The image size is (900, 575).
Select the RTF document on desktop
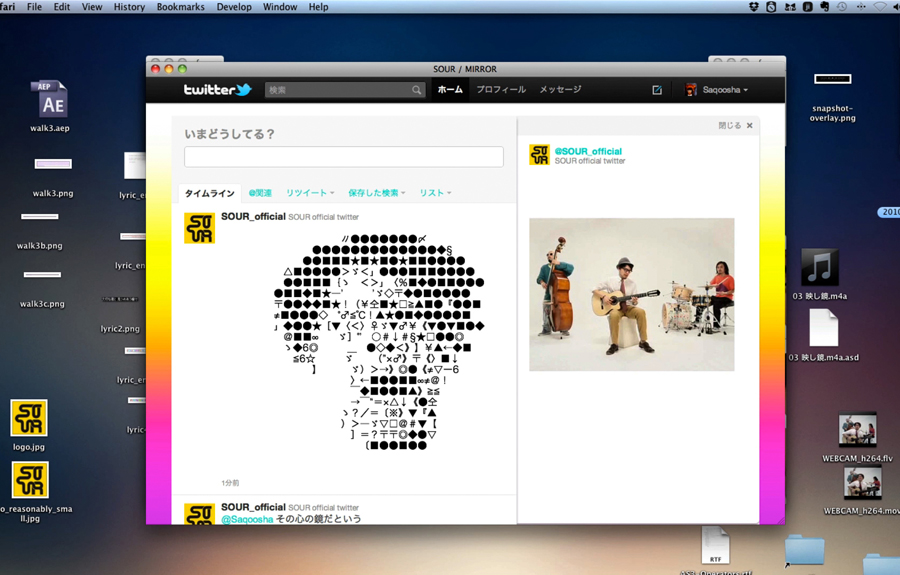(x=715, y=546)
